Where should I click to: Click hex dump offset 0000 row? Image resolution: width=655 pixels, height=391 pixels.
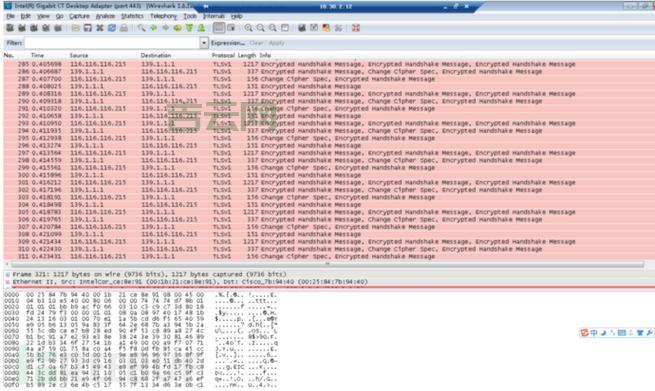pos(141,295)
